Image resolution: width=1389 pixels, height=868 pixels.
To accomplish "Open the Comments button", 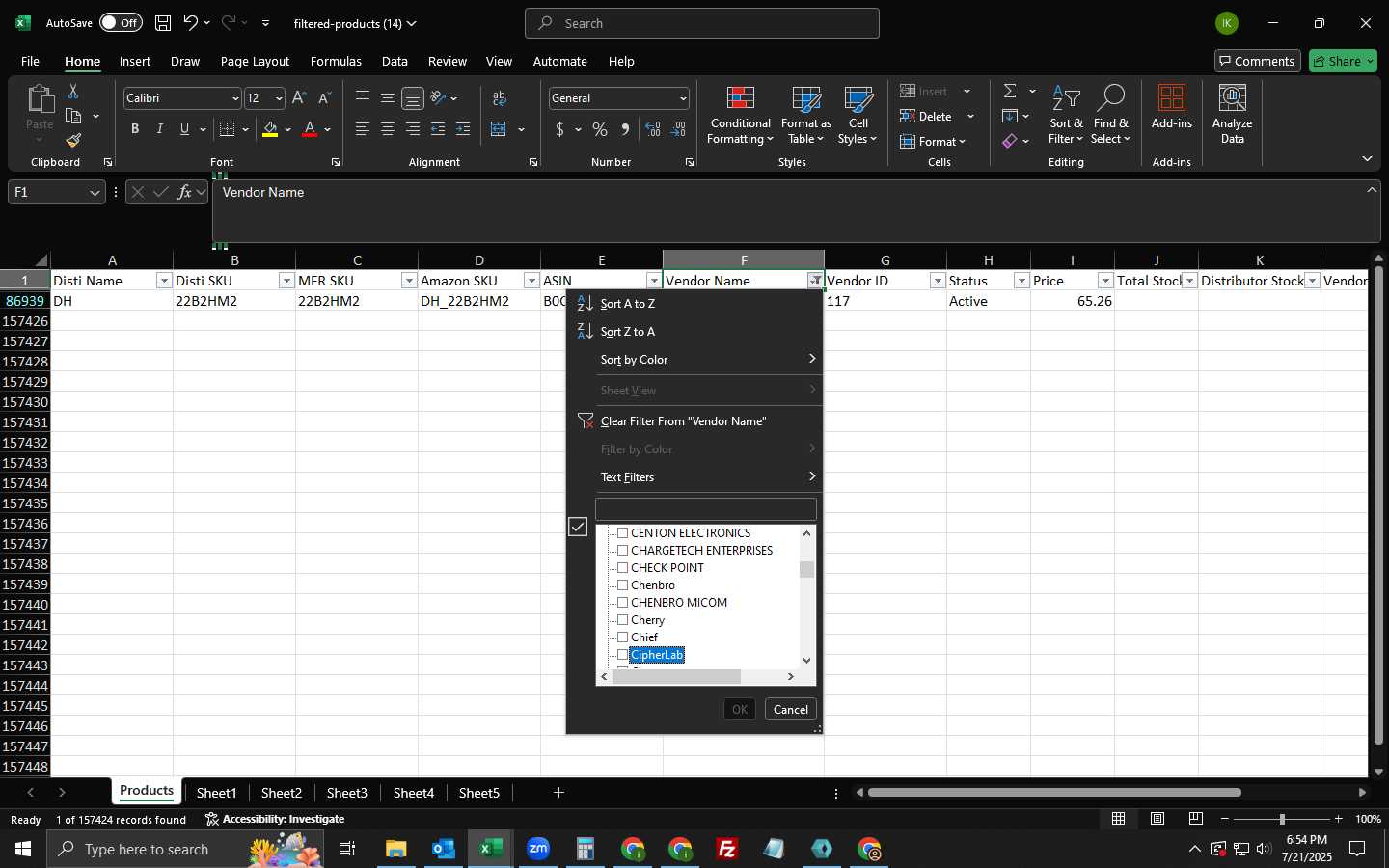I will click(1257, 61).
